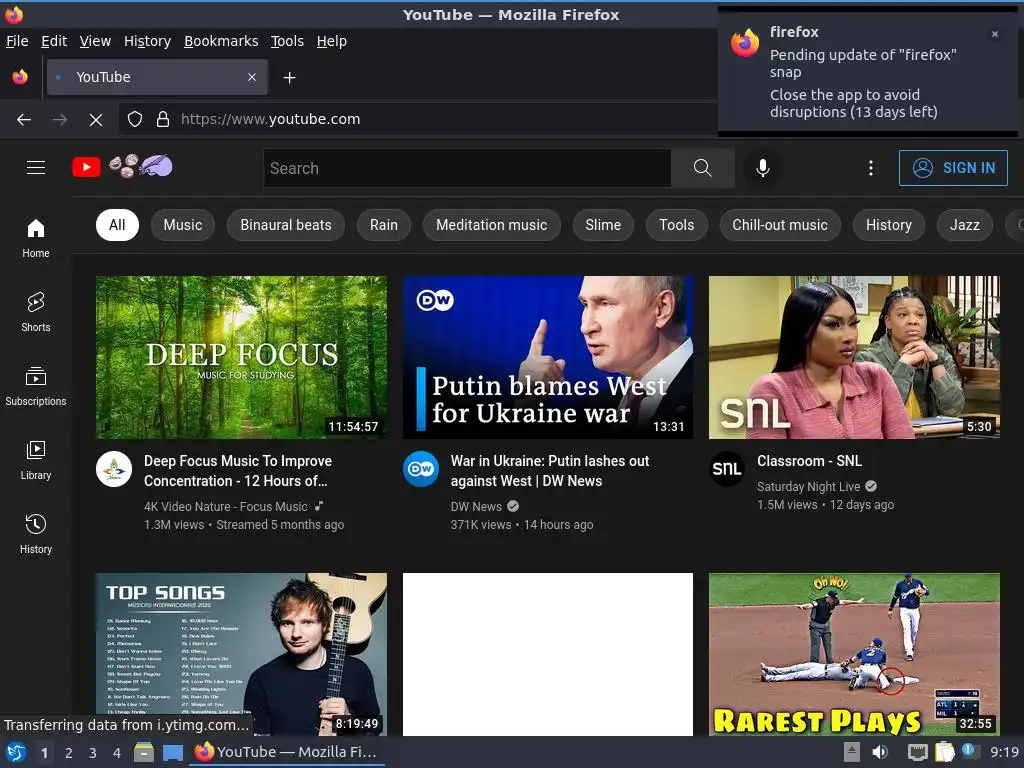Click the file manager icon in taskbar
The width and height of the screenshot is (1024, 768).
144,752
